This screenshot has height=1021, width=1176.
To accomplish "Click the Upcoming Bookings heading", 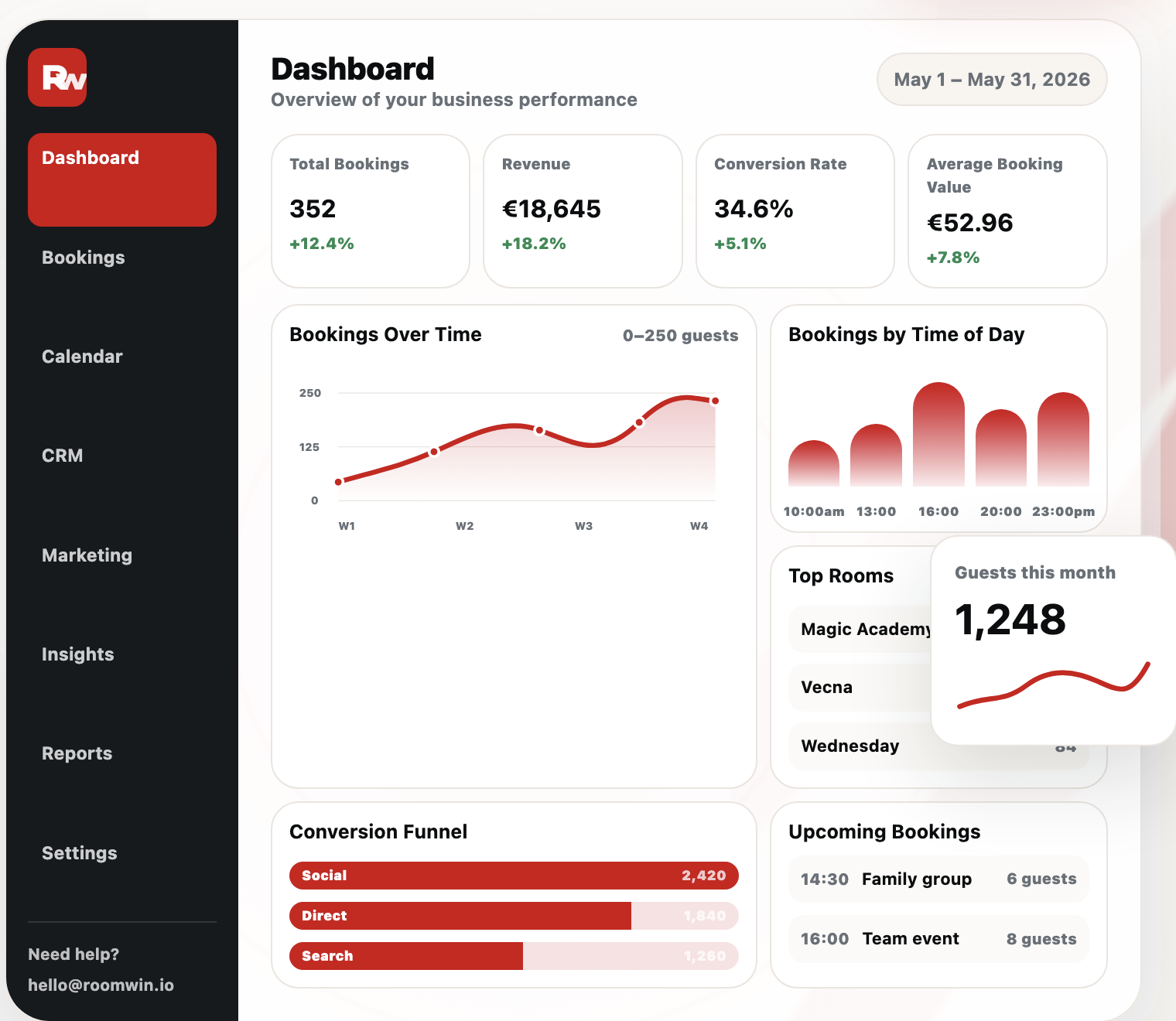I will tap(884, 832).
